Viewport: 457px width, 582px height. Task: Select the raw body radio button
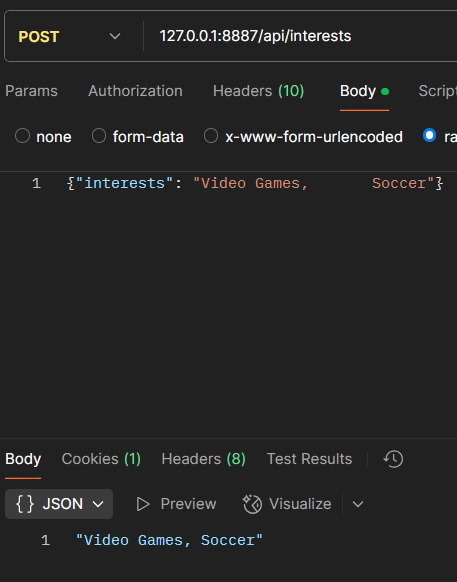pos(430,135)
